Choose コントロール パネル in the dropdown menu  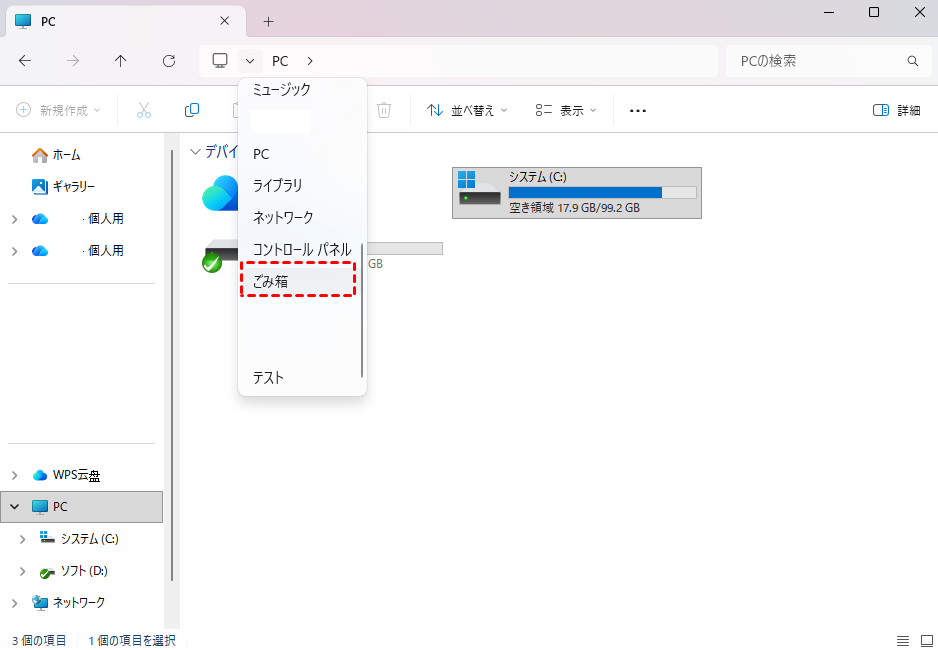pyautogui.click(x=301, y=249)
